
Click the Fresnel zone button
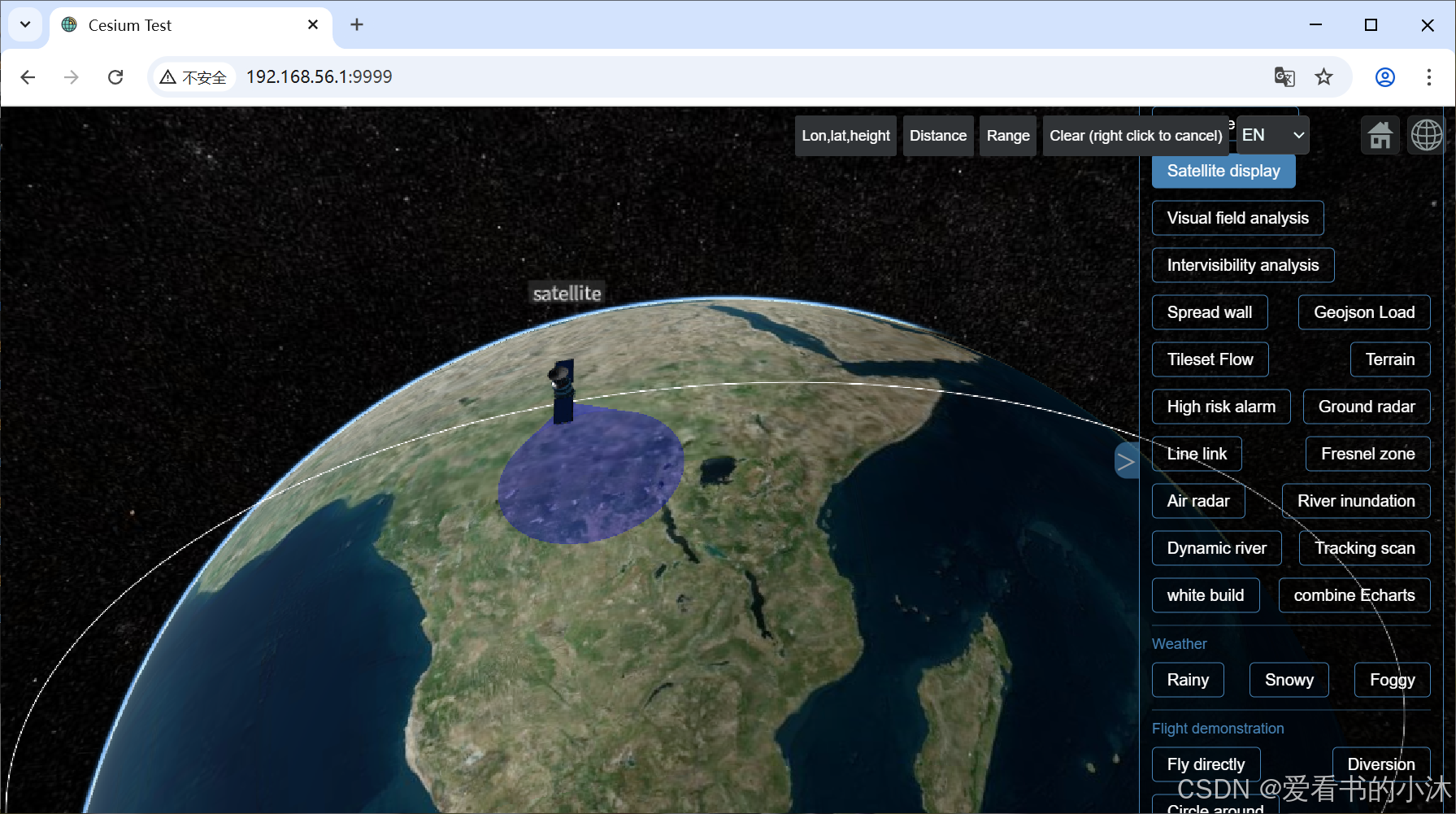(1368, 454)
